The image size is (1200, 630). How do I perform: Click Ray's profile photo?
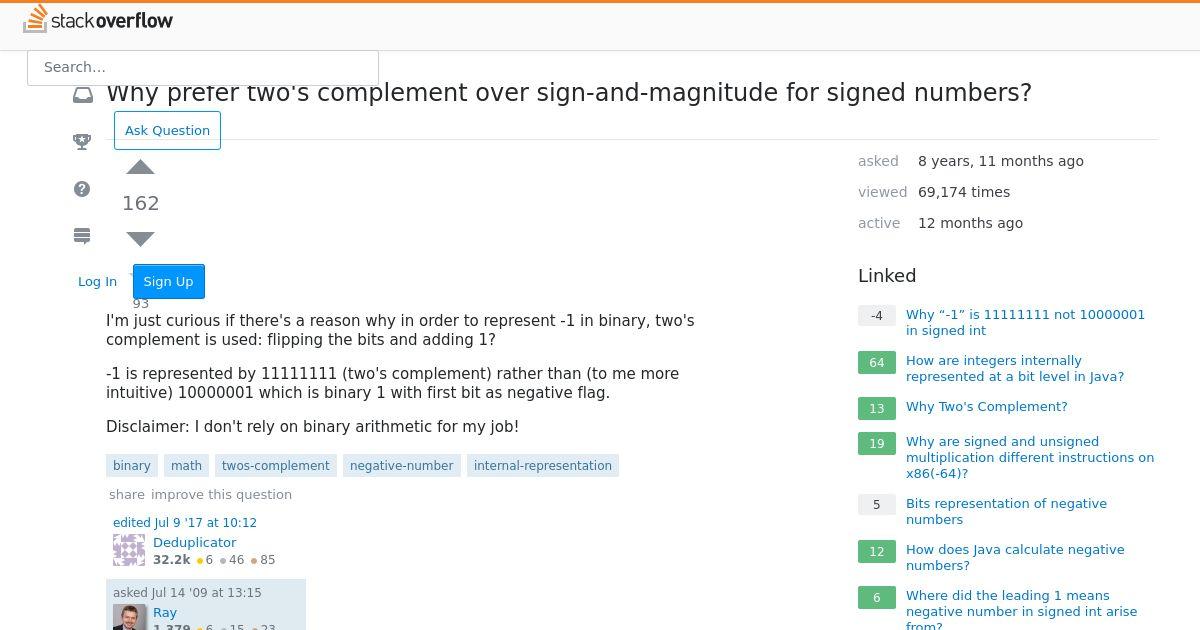[x=129, y=617]
